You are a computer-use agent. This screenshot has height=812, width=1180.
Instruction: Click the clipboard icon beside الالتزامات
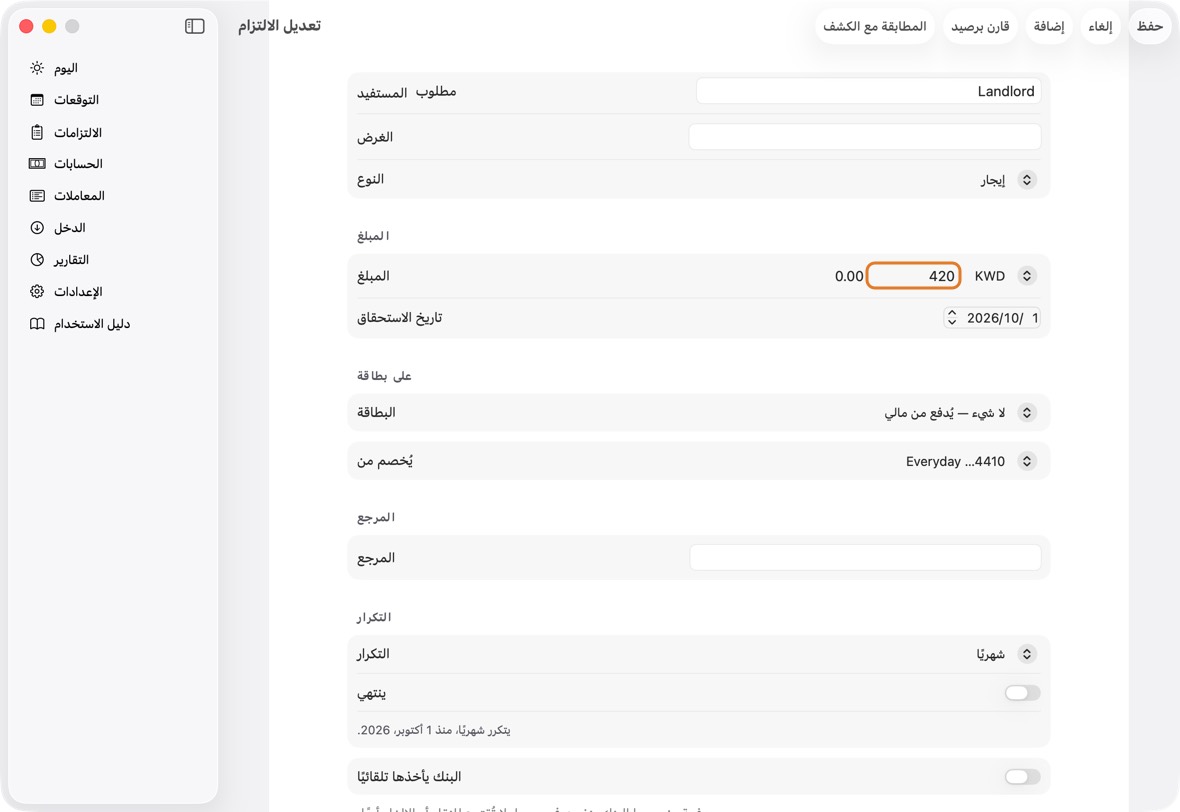pyautogui.click(x=37, y=132)
